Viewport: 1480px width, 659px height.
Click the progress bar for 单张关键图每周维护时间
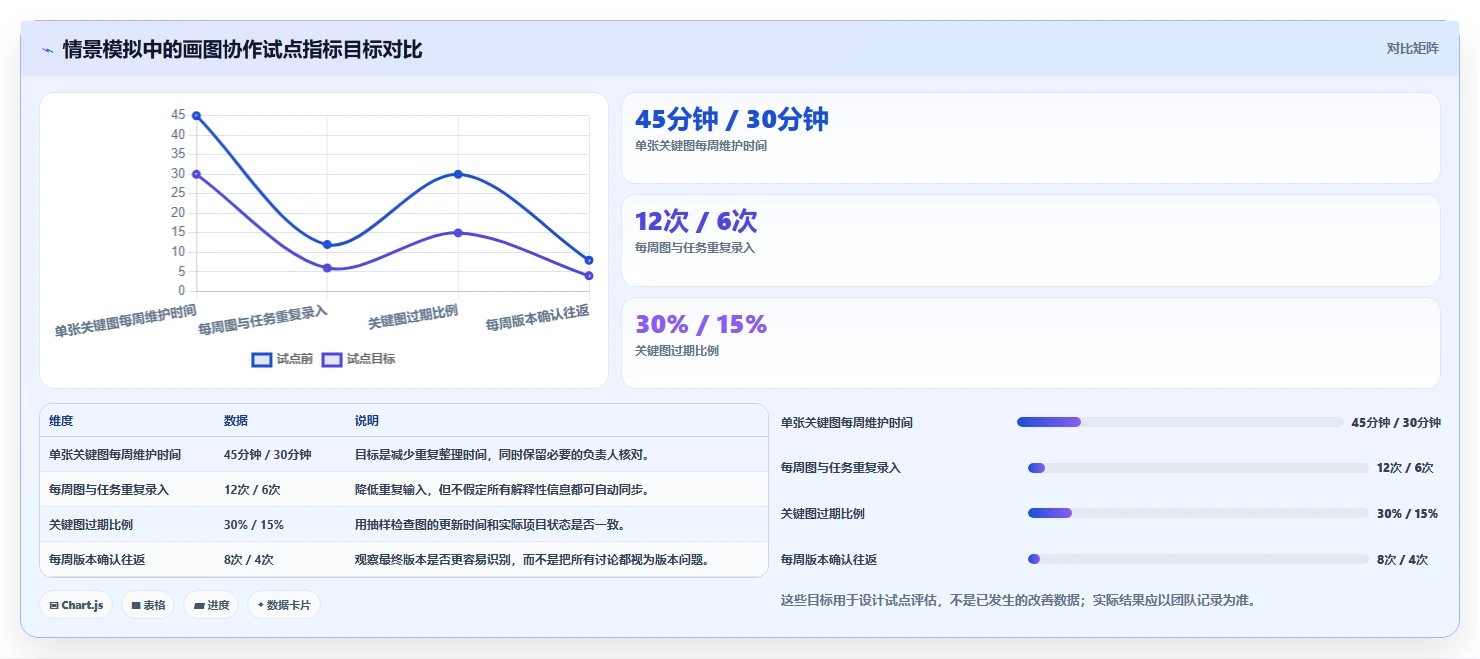click(1180, 422)
